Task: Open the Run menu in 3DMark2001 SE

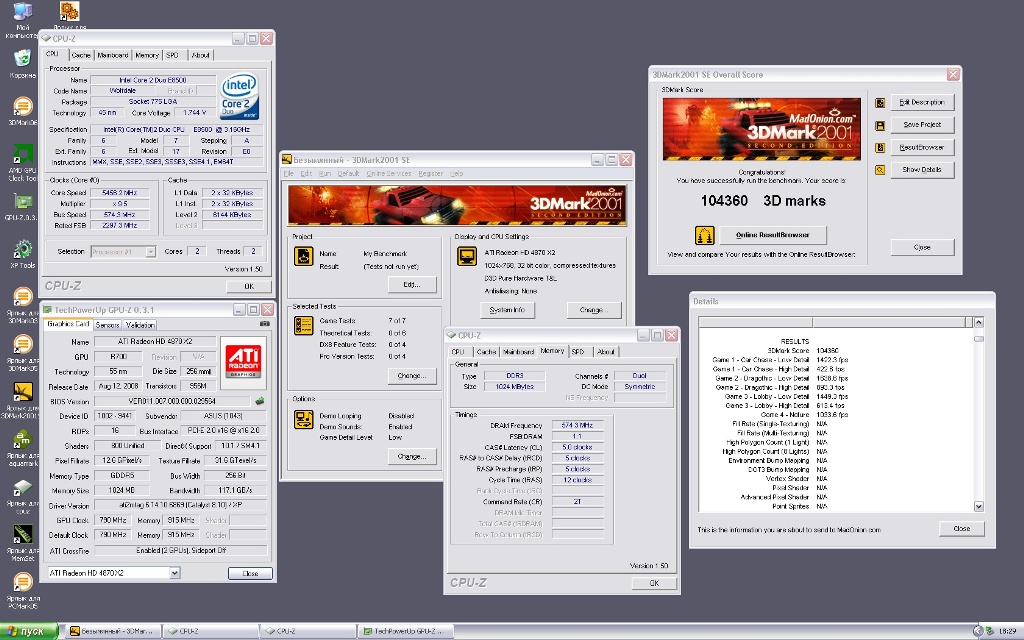Action: 325,174
